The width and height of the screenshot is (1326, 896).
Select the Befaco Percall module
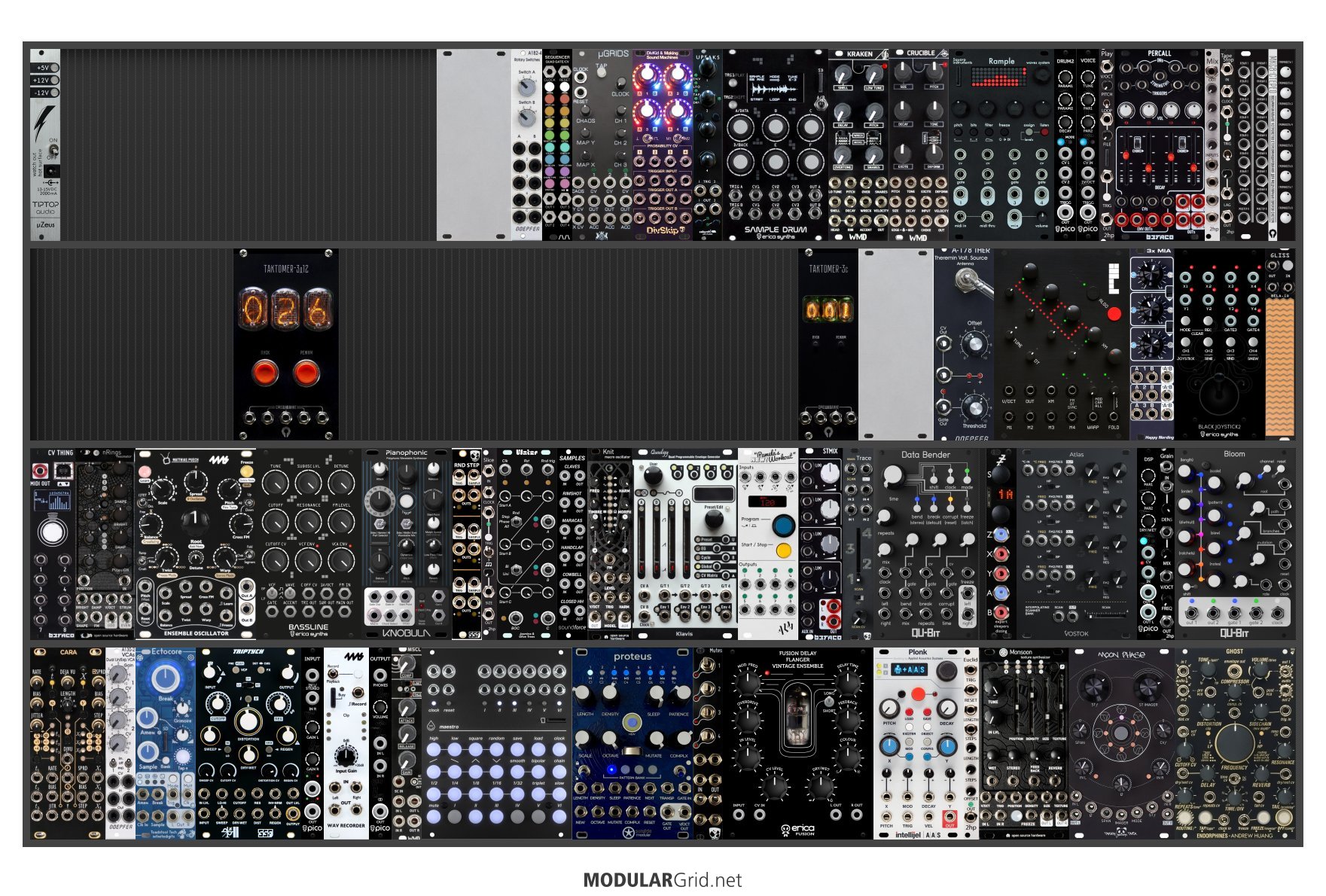[1160, 145]
